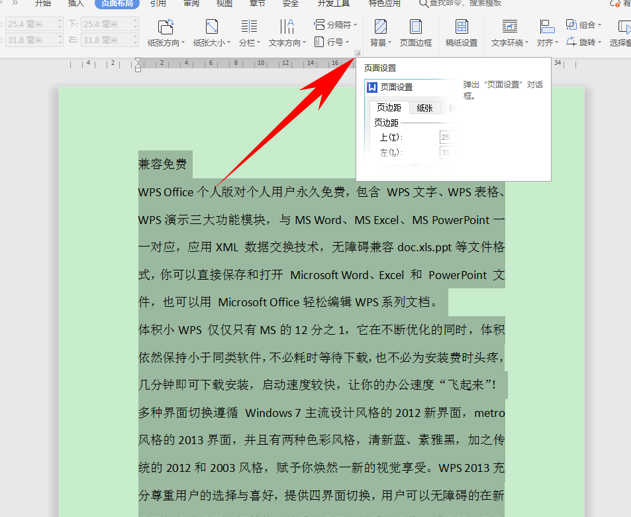Click the first-line indent marker on the ruler
Screen dimensions: 631x517
[x=138, y=61]
